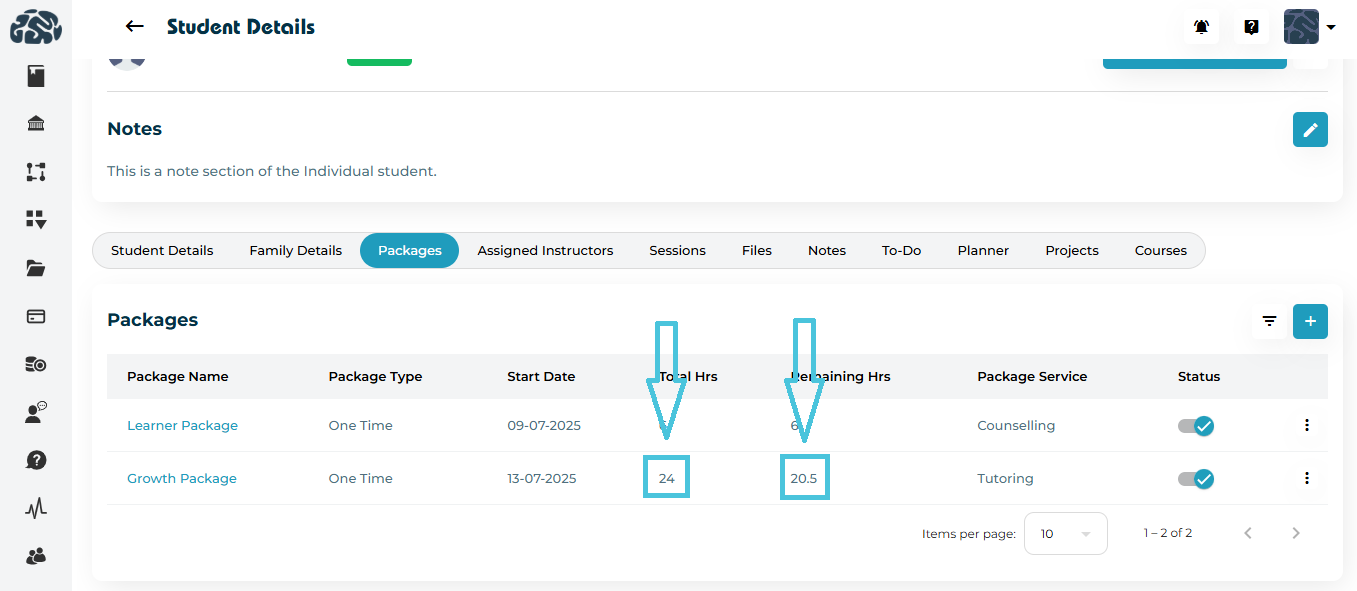
Task: Click the credit card icon in sidebar
Action: (x=36, y=316)
